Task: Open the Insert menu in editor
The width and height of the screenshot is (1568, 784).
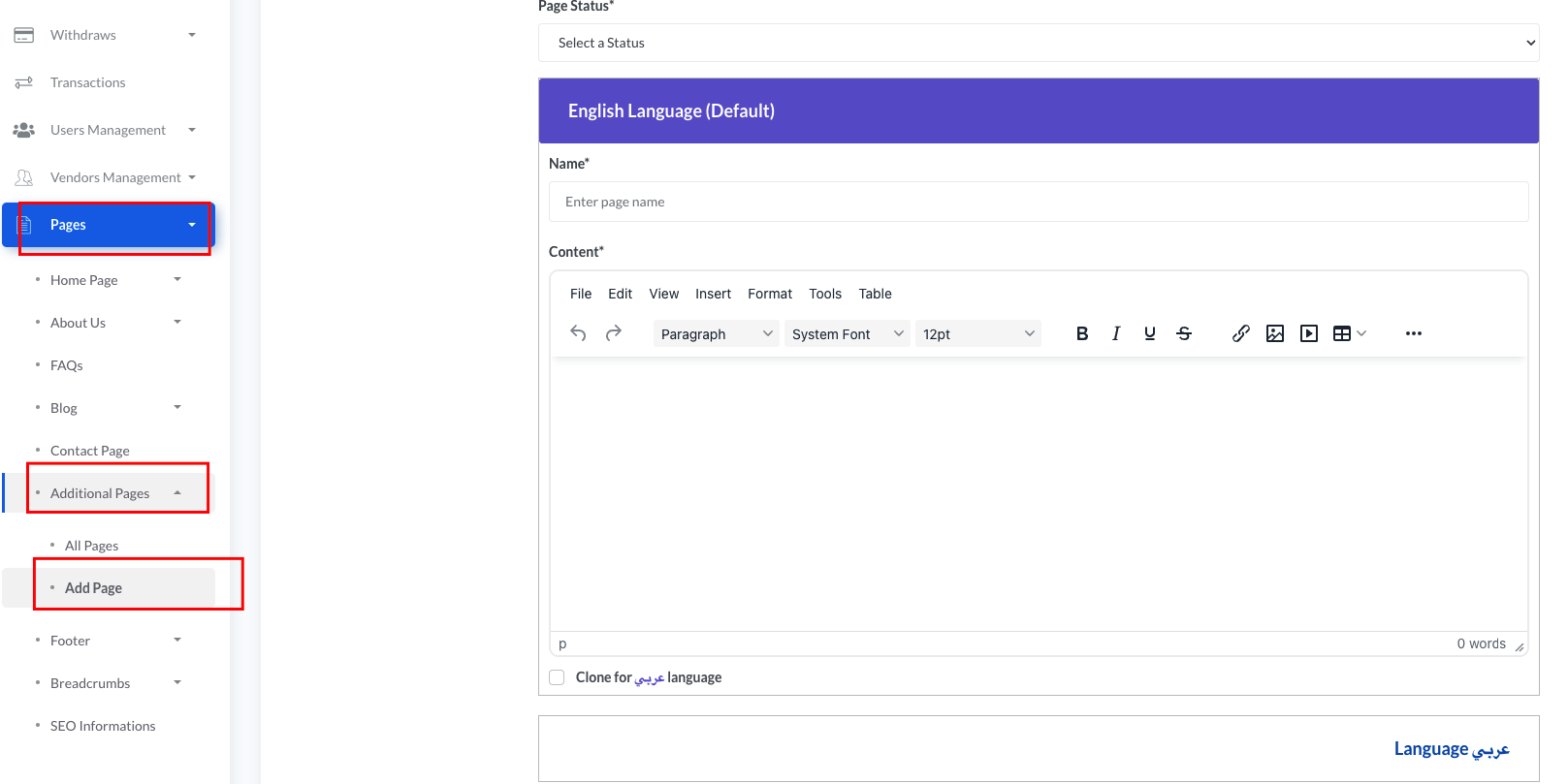Action: click(x=713, y=294)
